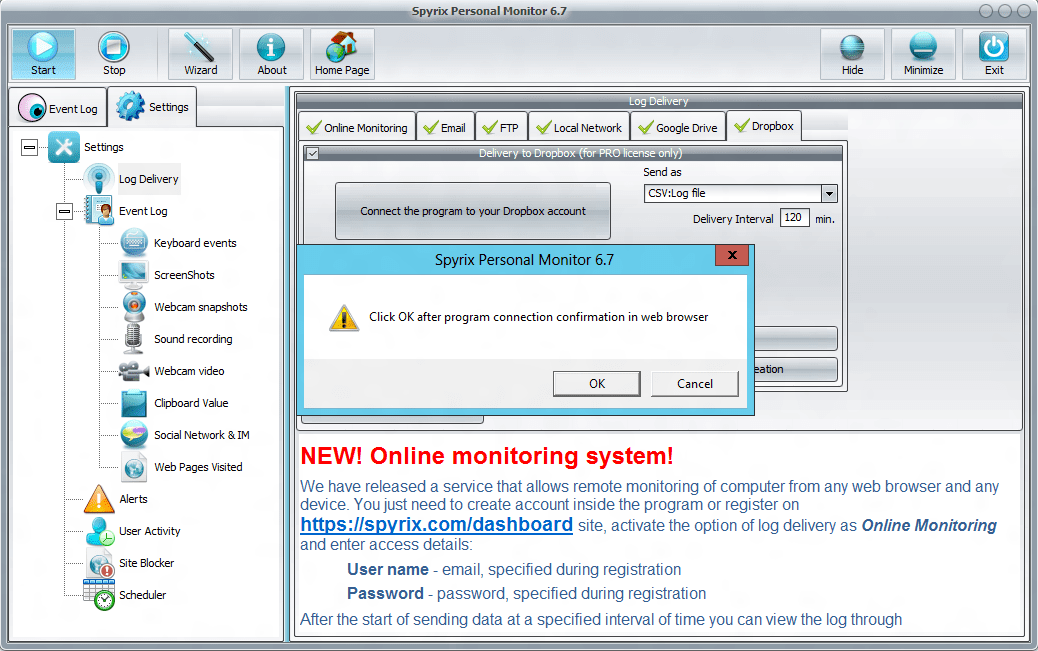This screenshot has height=651, width=1038.
Task: Select the Scheduler tree label
Action: tap(142, 595)
